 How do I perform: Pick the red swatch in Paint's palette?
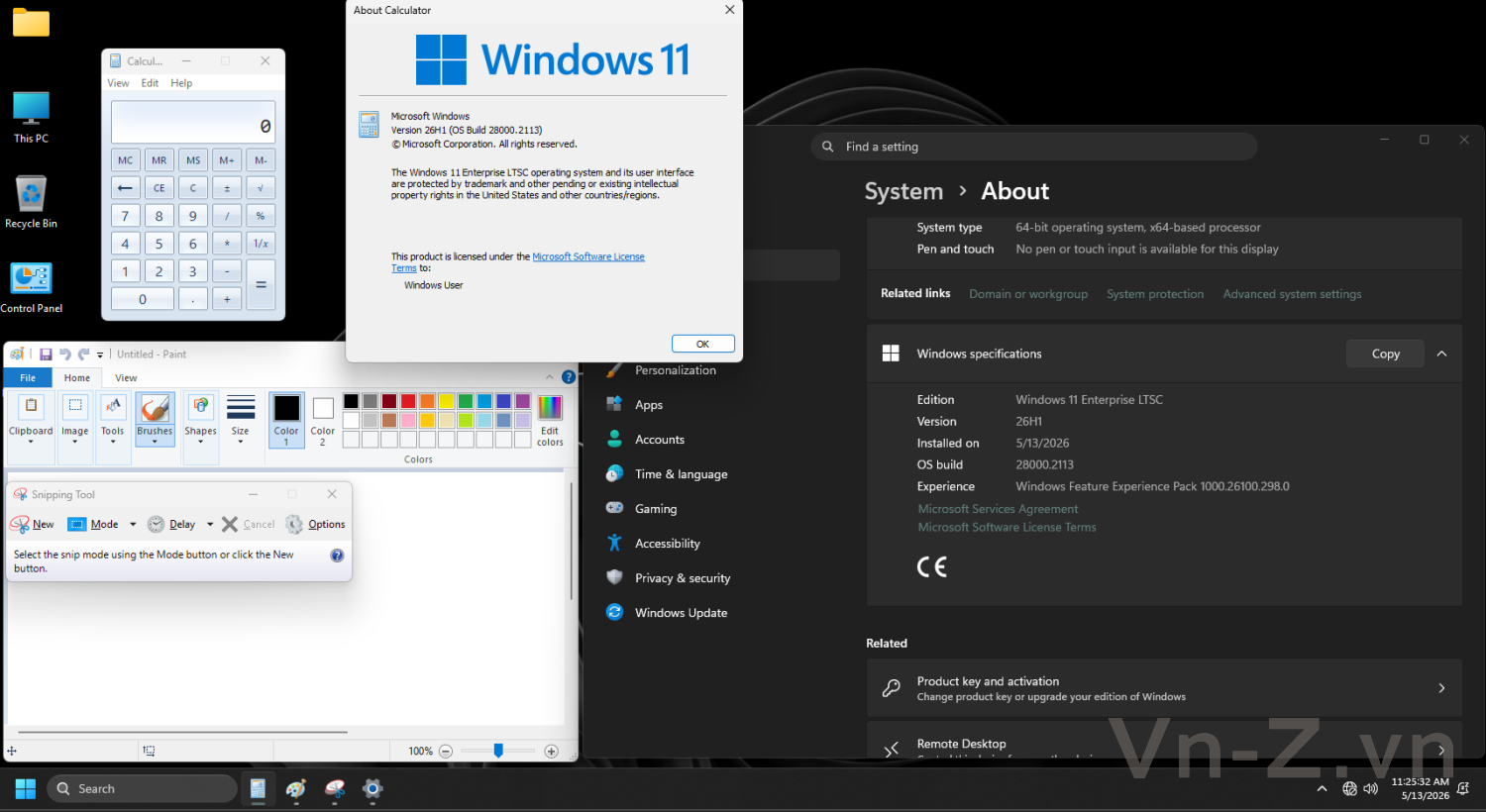tap(408, 401)
